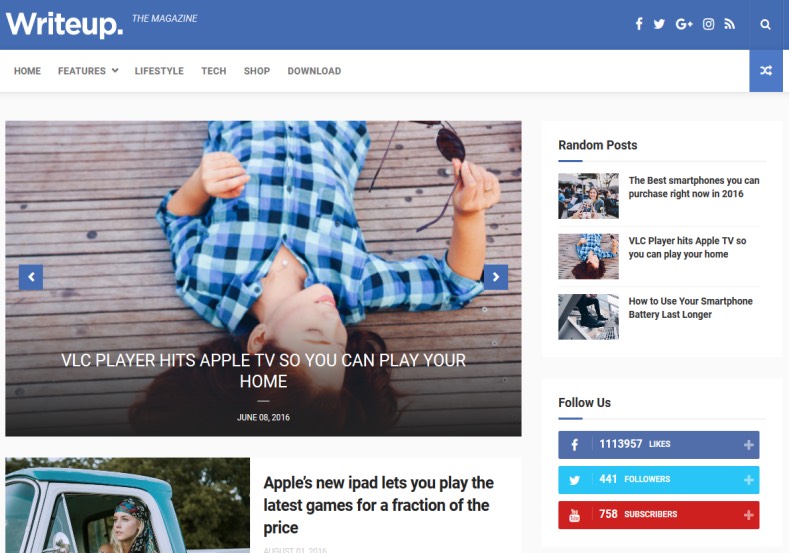The image size is (789, 553).
Task: Click the teal truck article image
Action: 127,505
